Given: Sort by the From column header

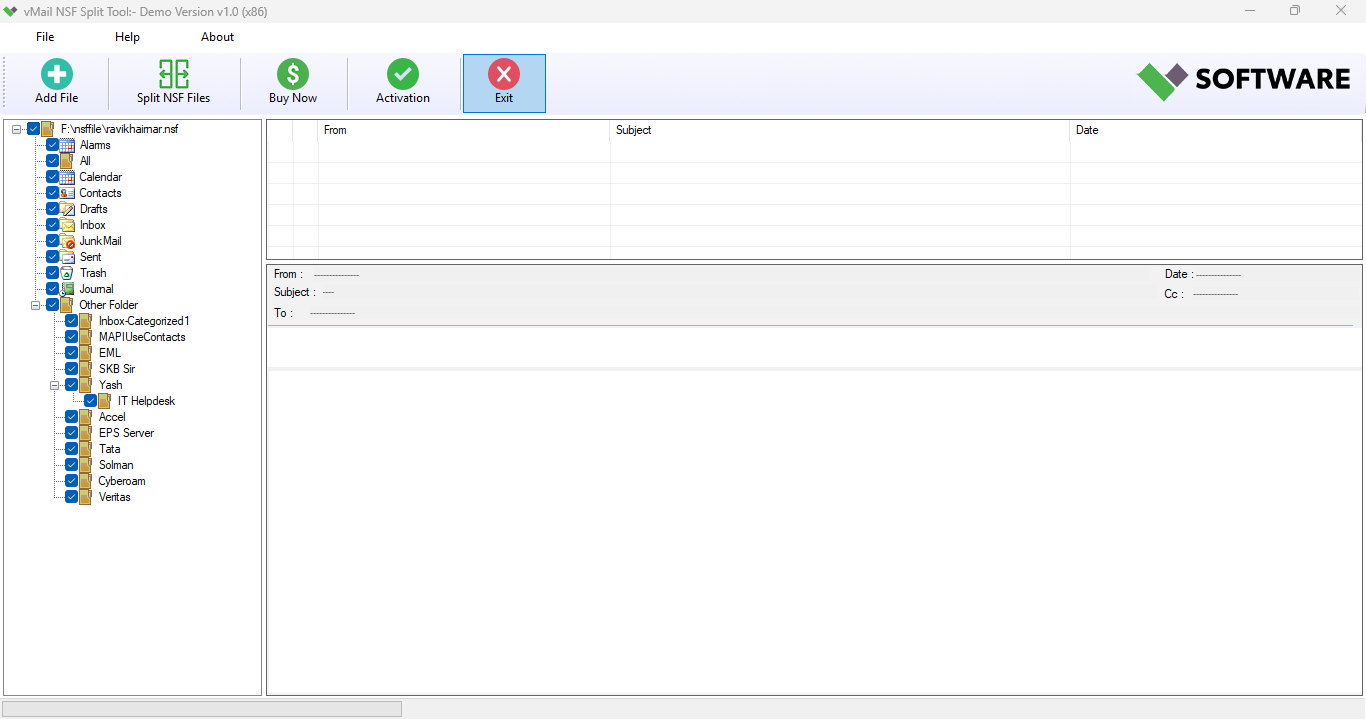Looking at the screenshot, I should (x=464, y=130).
